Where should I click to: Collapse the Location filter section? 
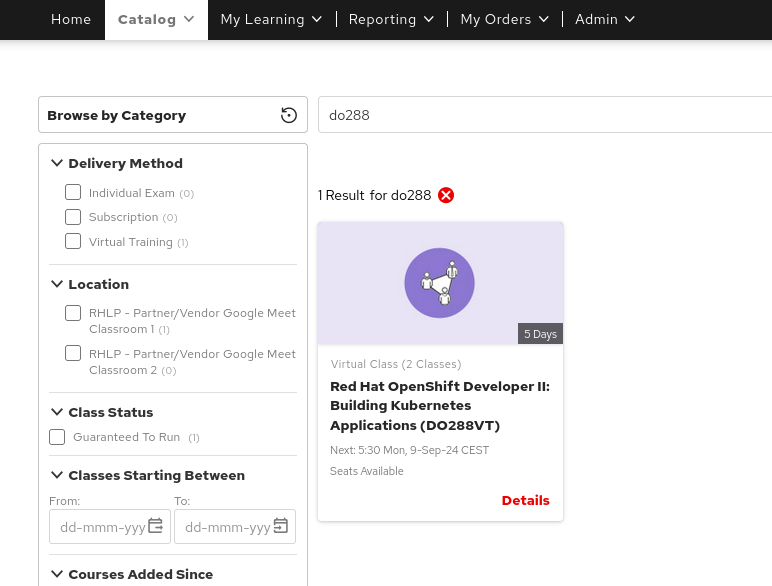point(57,284)
